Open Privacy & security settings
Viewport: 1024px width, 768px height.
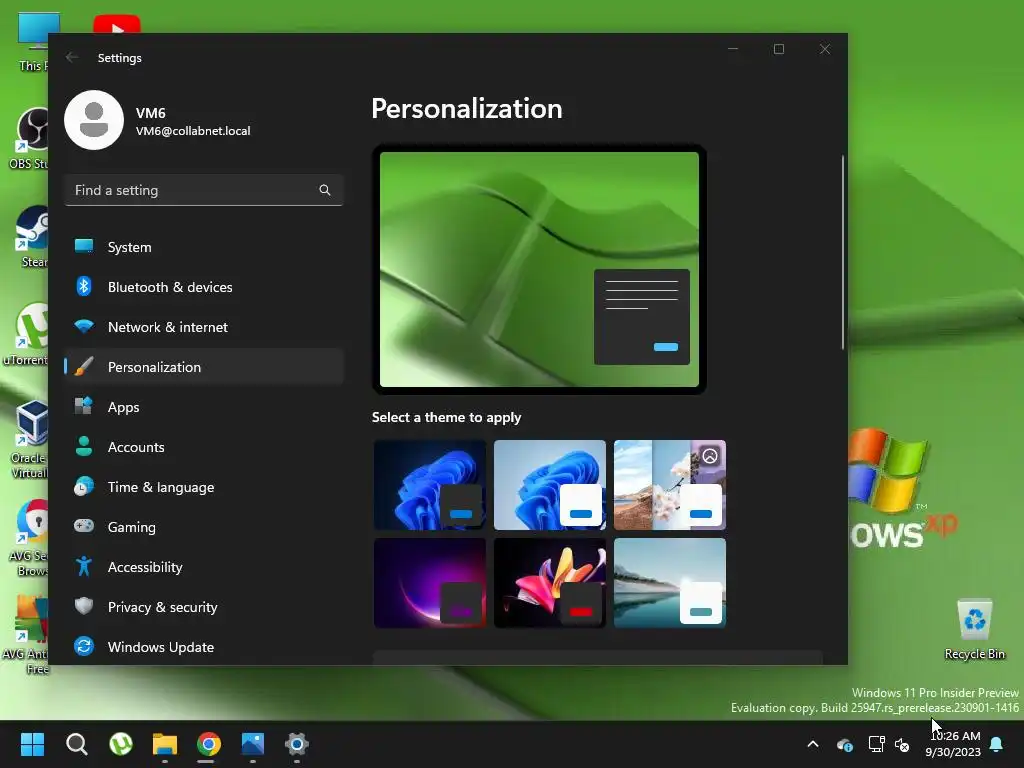click(204, 607)
